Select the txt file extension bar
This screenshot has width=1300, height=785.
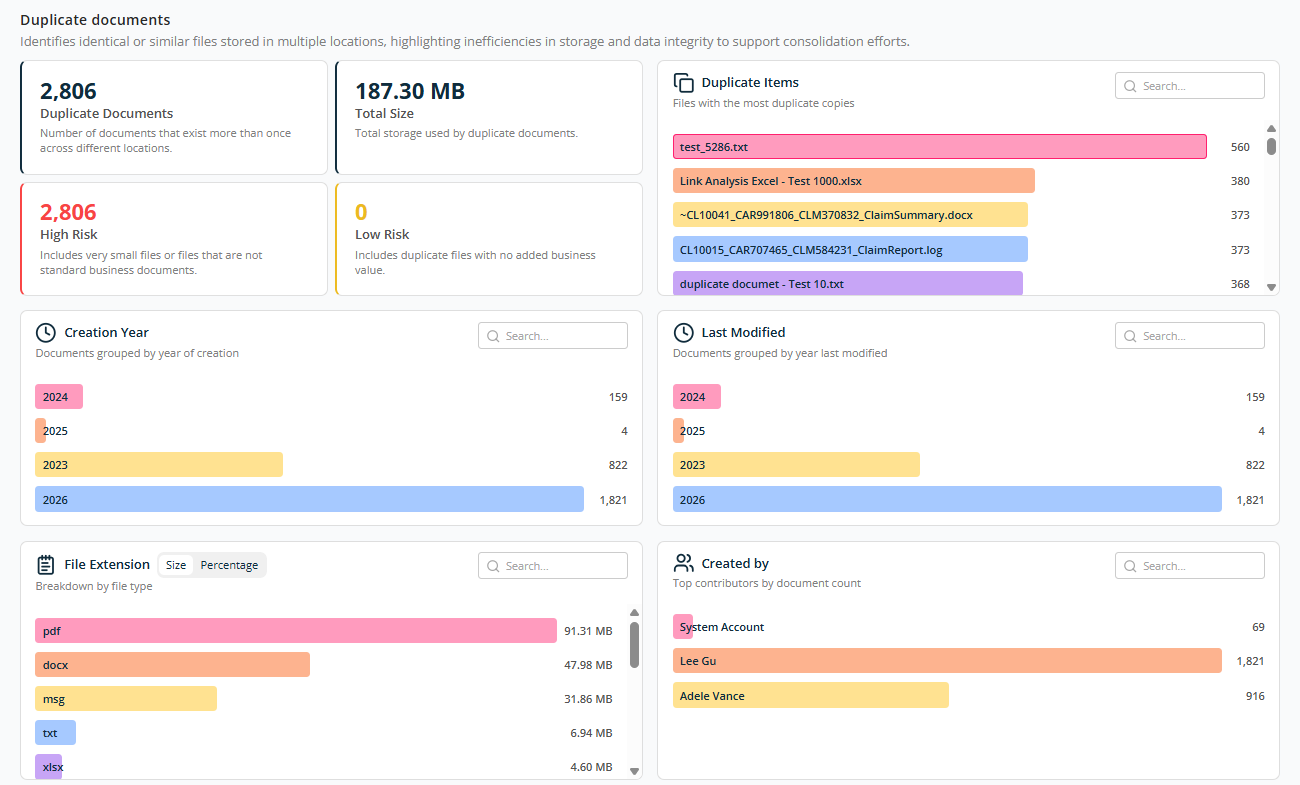[55, 733]
